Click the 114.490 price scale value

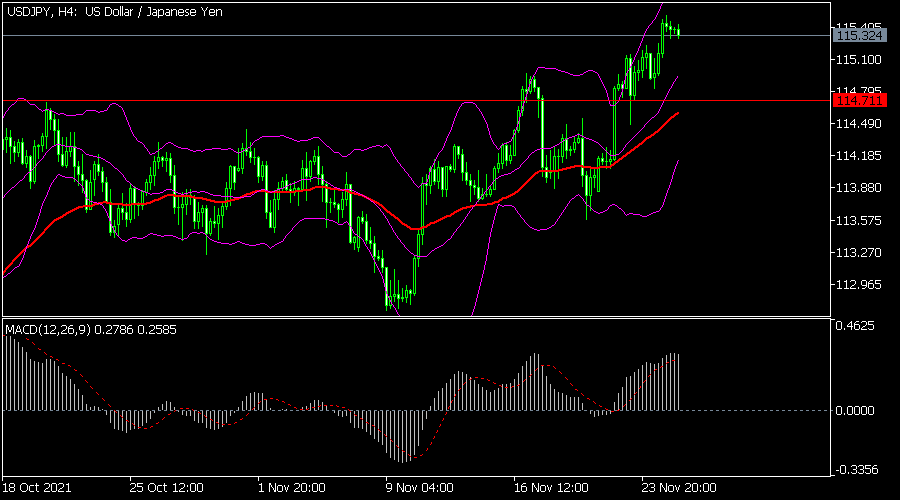(859, 124)
